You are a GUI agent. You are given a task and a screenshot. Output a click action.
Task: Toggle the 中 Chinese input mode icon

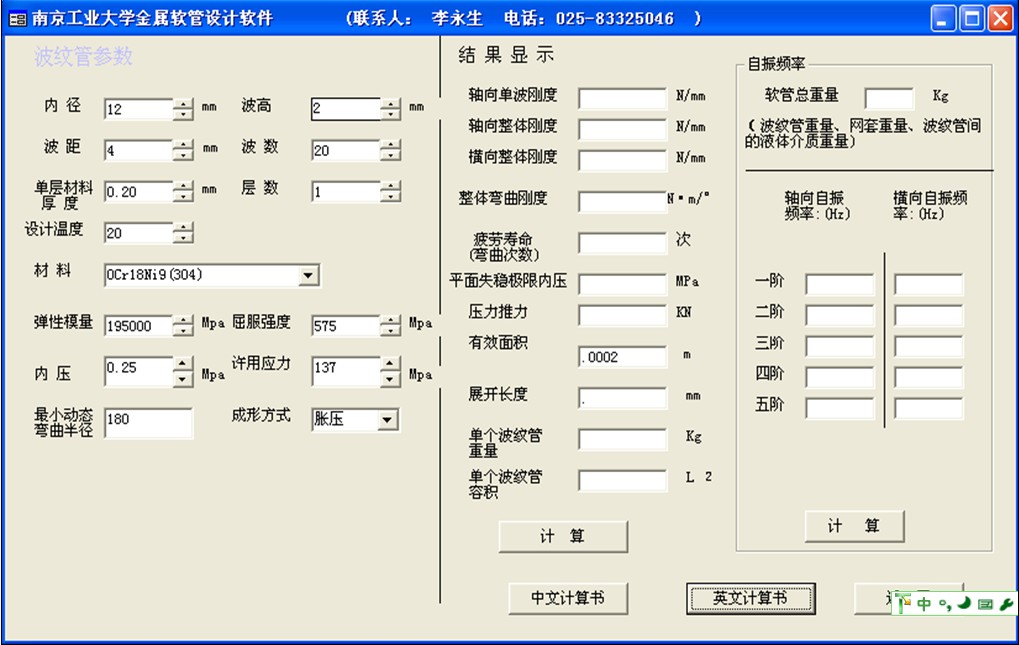pos(924,604)
